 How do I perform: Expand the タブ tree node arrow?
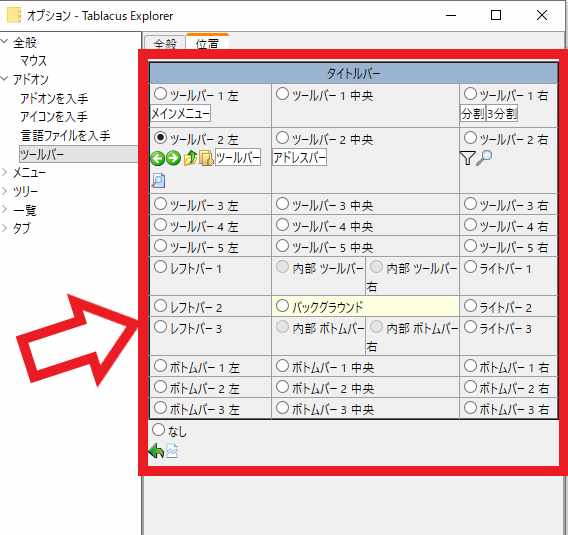4,228
